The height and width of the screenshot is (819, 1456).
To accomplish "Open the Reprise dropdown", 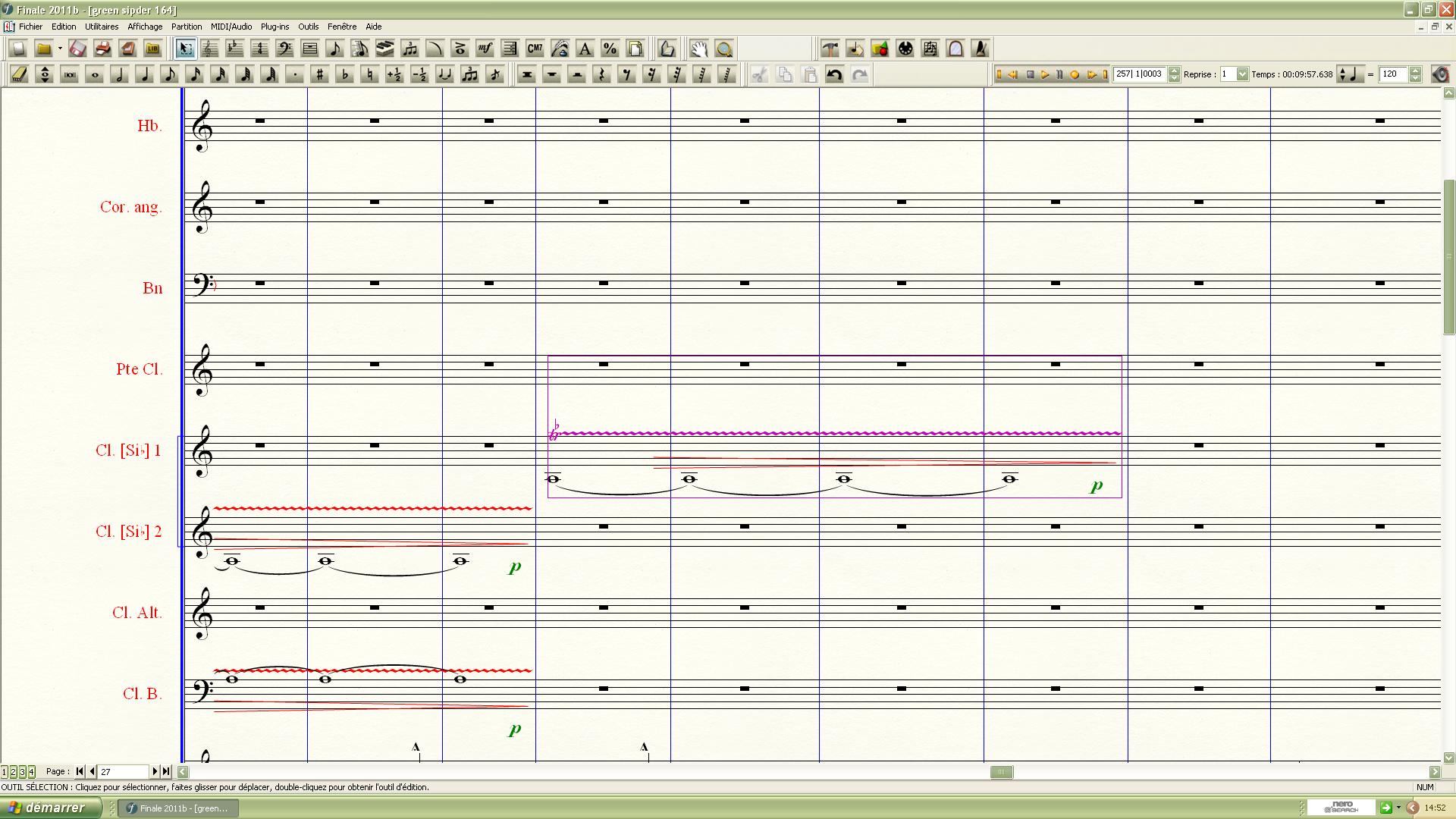I will pyautogui.click(x=1242, y=74).
